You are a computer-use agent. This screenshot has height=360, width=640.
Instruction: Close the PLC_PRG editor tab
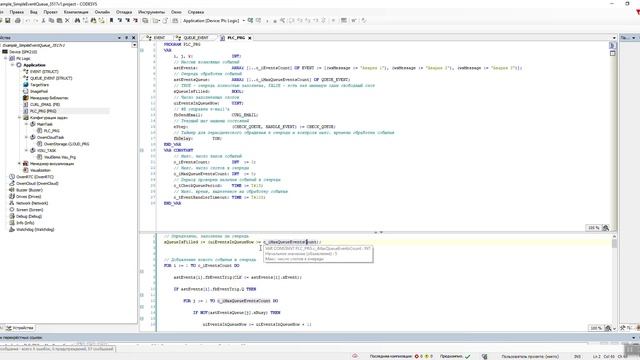coord(250,38)
